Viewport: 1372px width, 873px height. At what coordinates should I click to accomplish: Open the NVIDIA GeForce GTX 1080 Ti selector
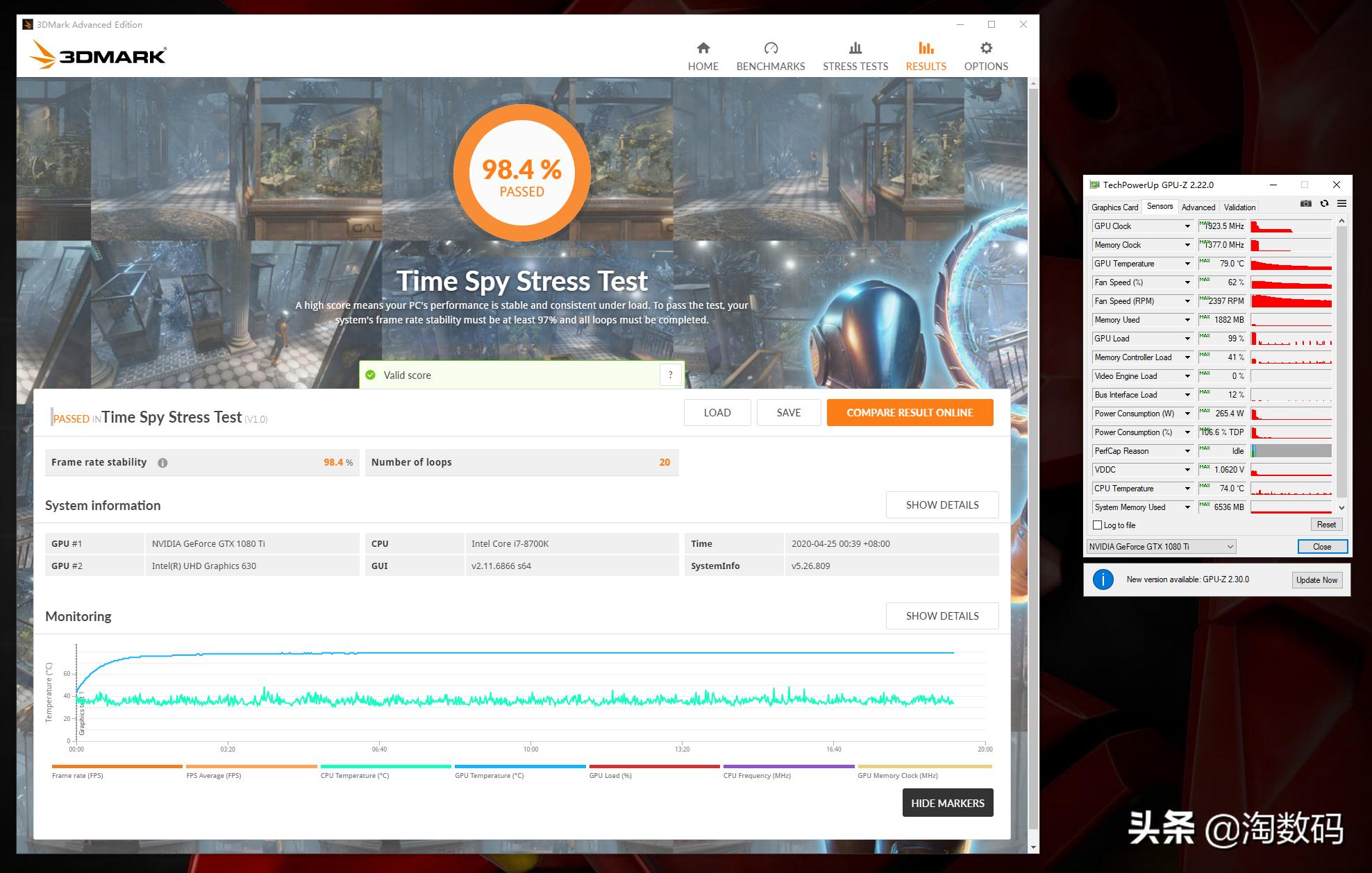pyautogui.click(x=1161, y=547)
